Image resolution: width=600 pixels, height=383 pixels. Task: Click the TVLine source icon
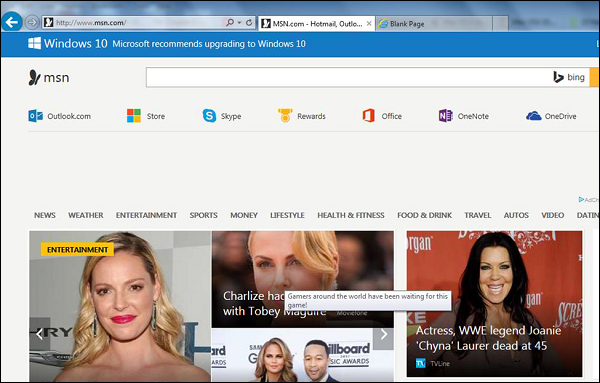coord(421,363)
